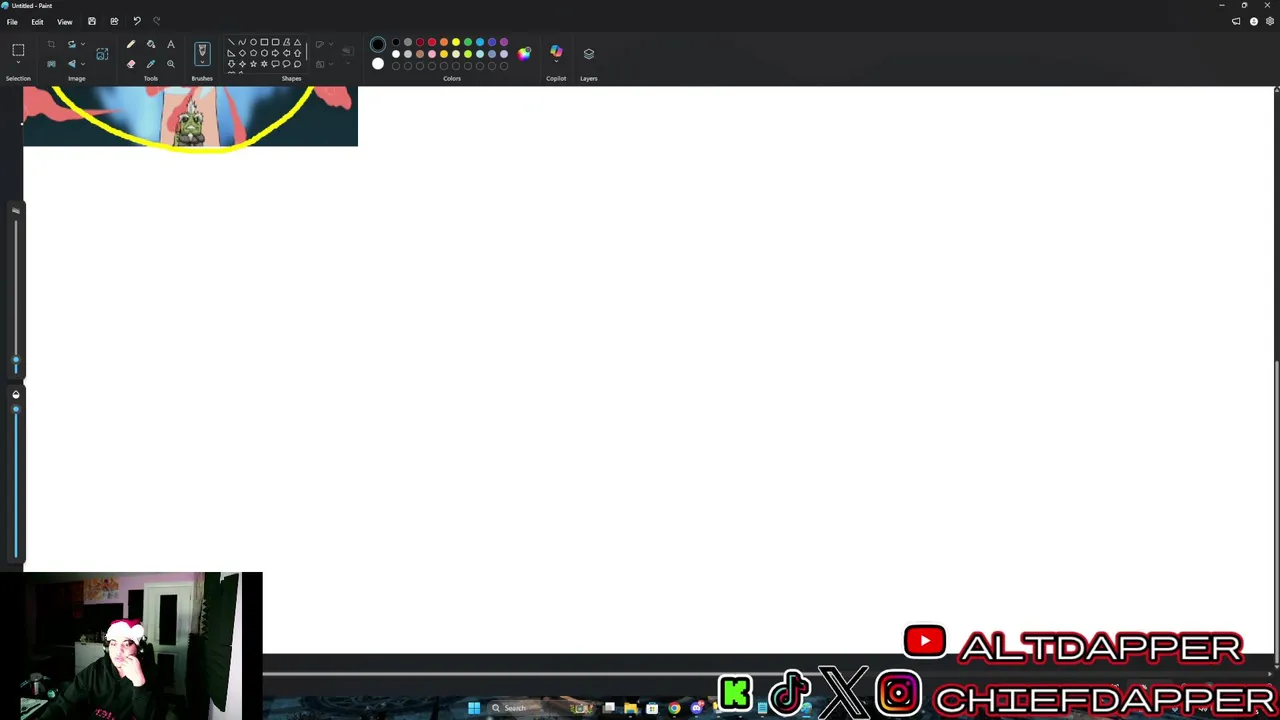Choose the Triangle shape
Screen dimensions: 1280x720
point(297,43)
